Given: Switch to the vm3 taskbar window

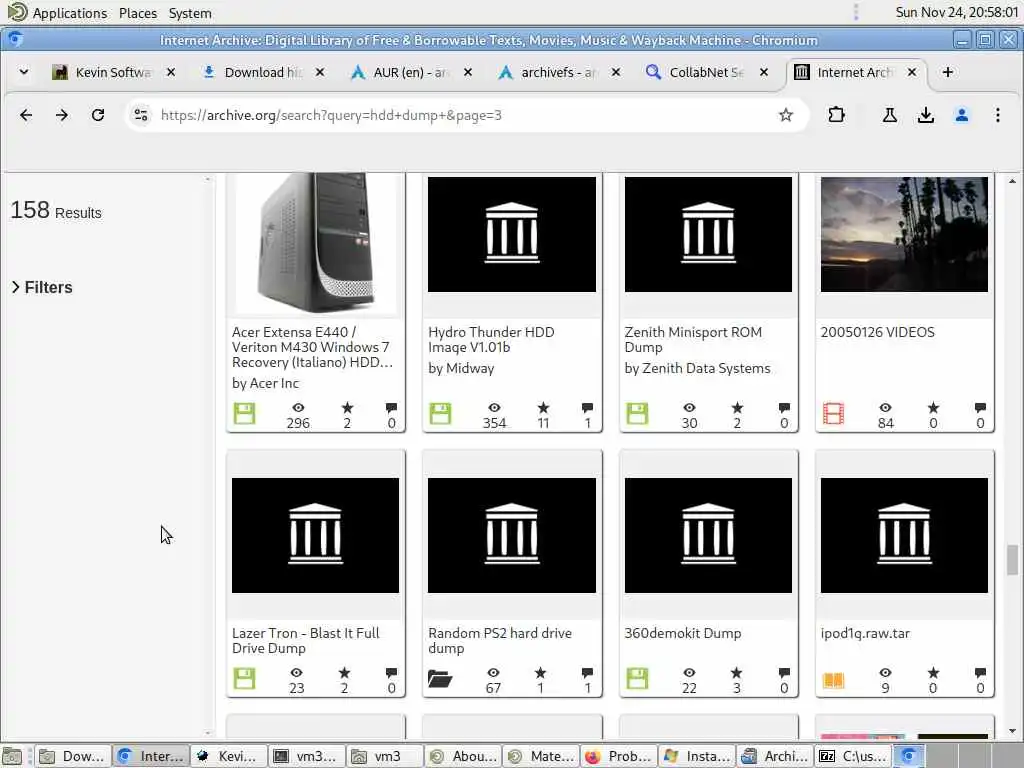Looking at the screenshot, I should pos(385,756).
